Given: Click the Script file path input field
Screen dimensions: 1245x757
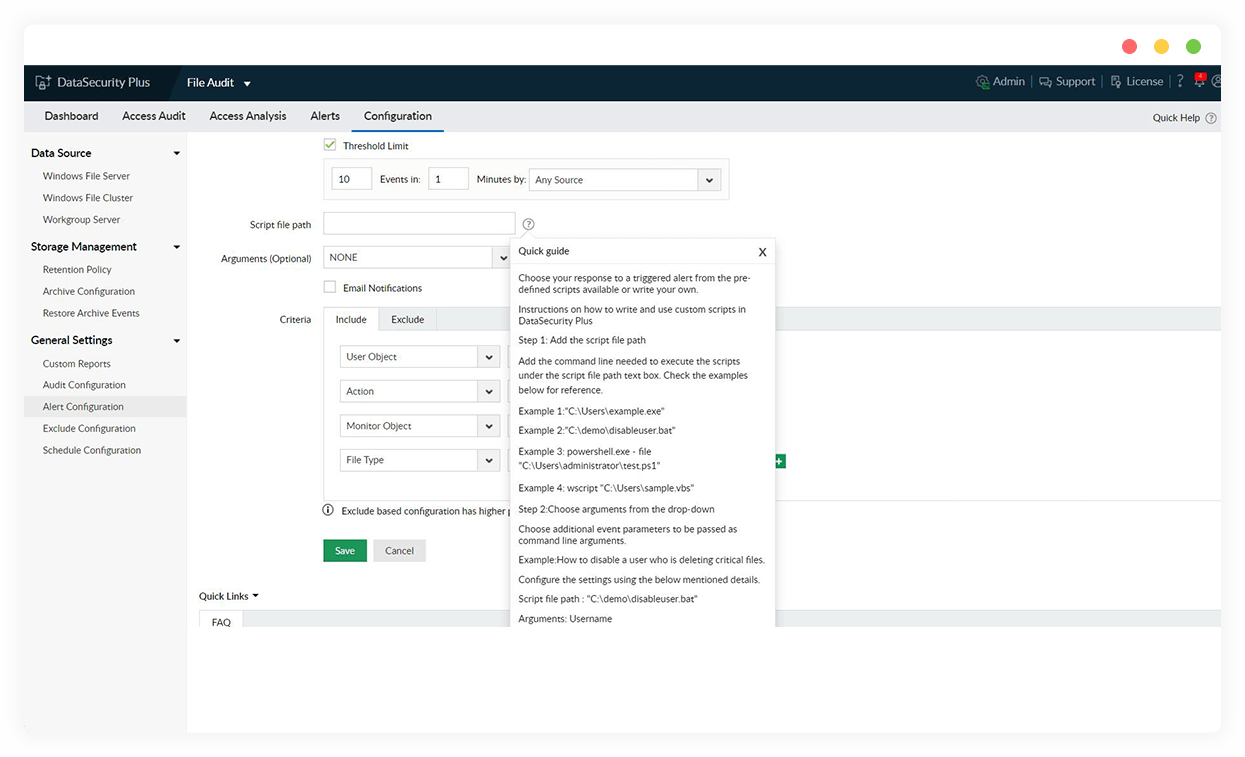Looking at the screenshot, I should 419,224.
